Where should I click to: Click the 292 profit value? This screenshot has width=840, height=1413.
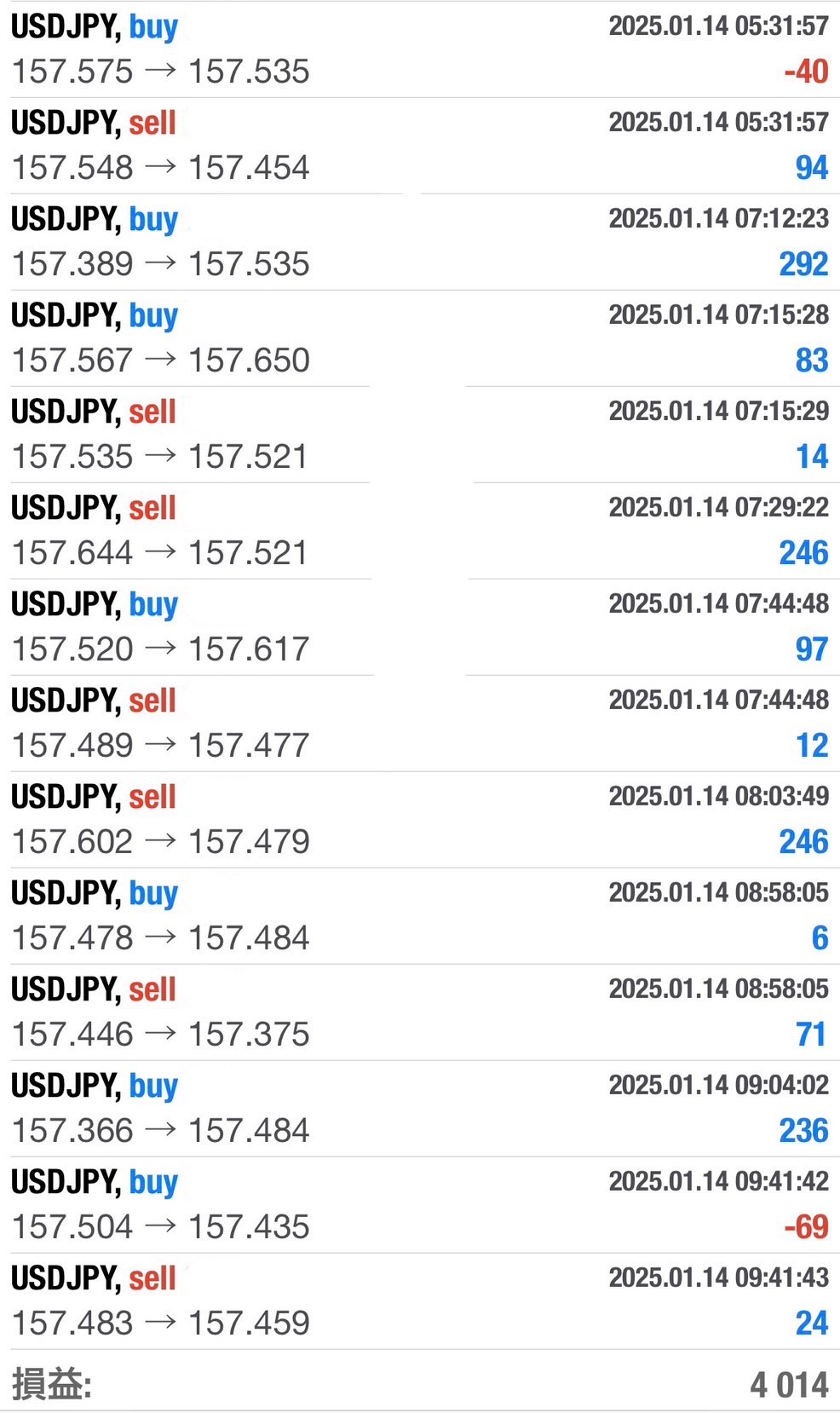[803, 264]
